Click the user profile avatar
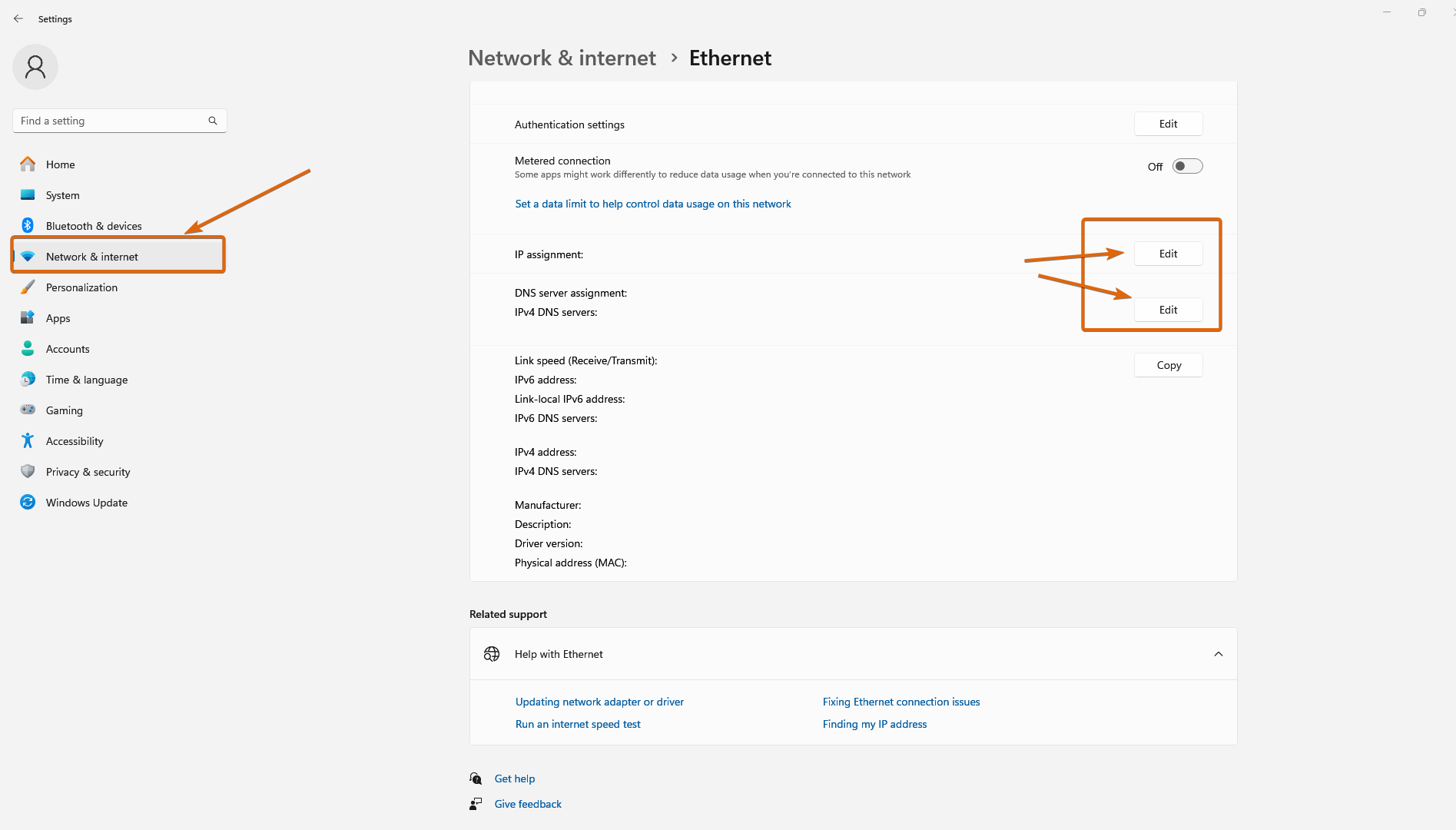Viewport: 1456px width, 830px height. 35,67
